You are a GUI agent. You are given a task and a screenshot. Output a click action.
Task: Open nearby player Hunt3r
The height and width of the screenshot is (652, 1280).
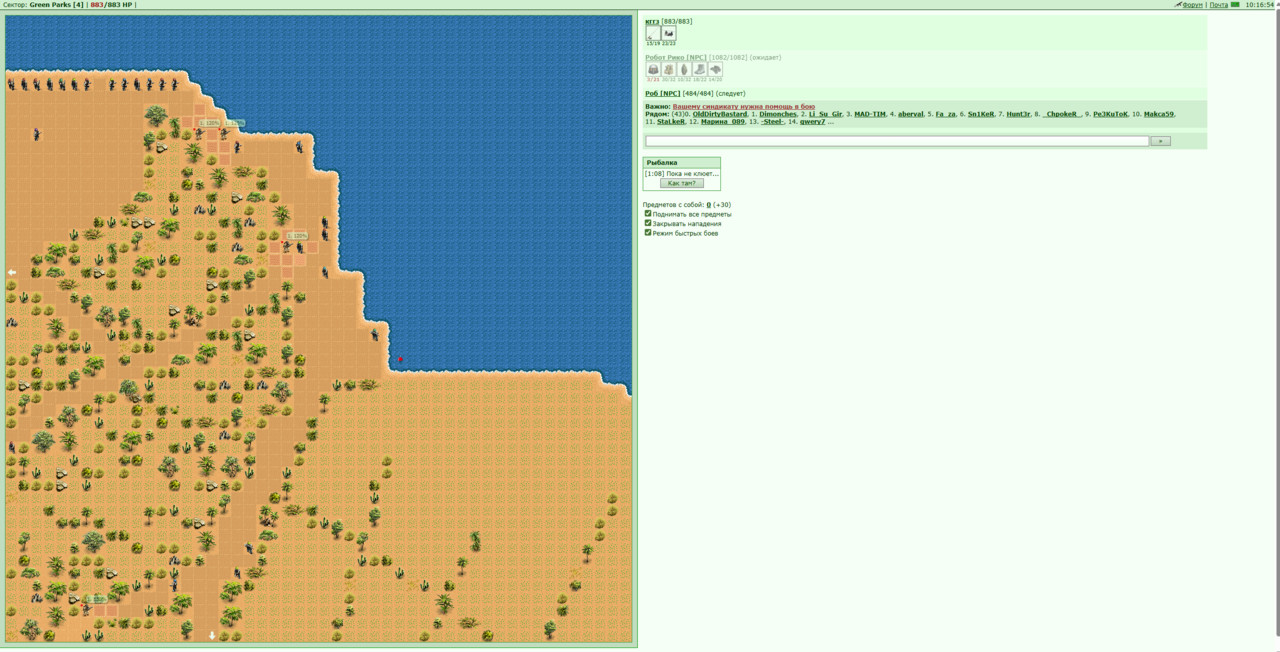pyautogui.click(x=1018, y=114)
